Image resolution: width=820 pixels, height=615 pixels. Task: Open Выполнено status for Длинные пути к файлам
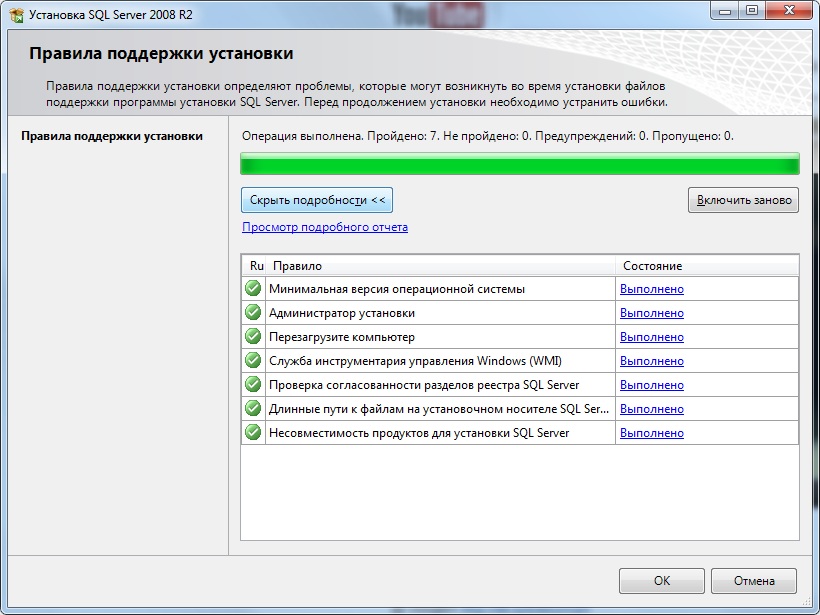pyautogui.click(x=652, y=409)
